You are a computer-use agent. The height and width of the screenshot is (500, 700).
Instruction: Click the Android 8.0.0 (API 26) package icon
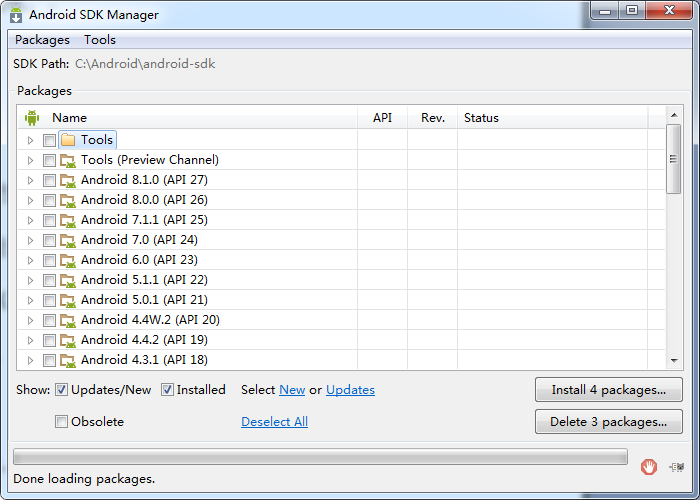point(68,200)
